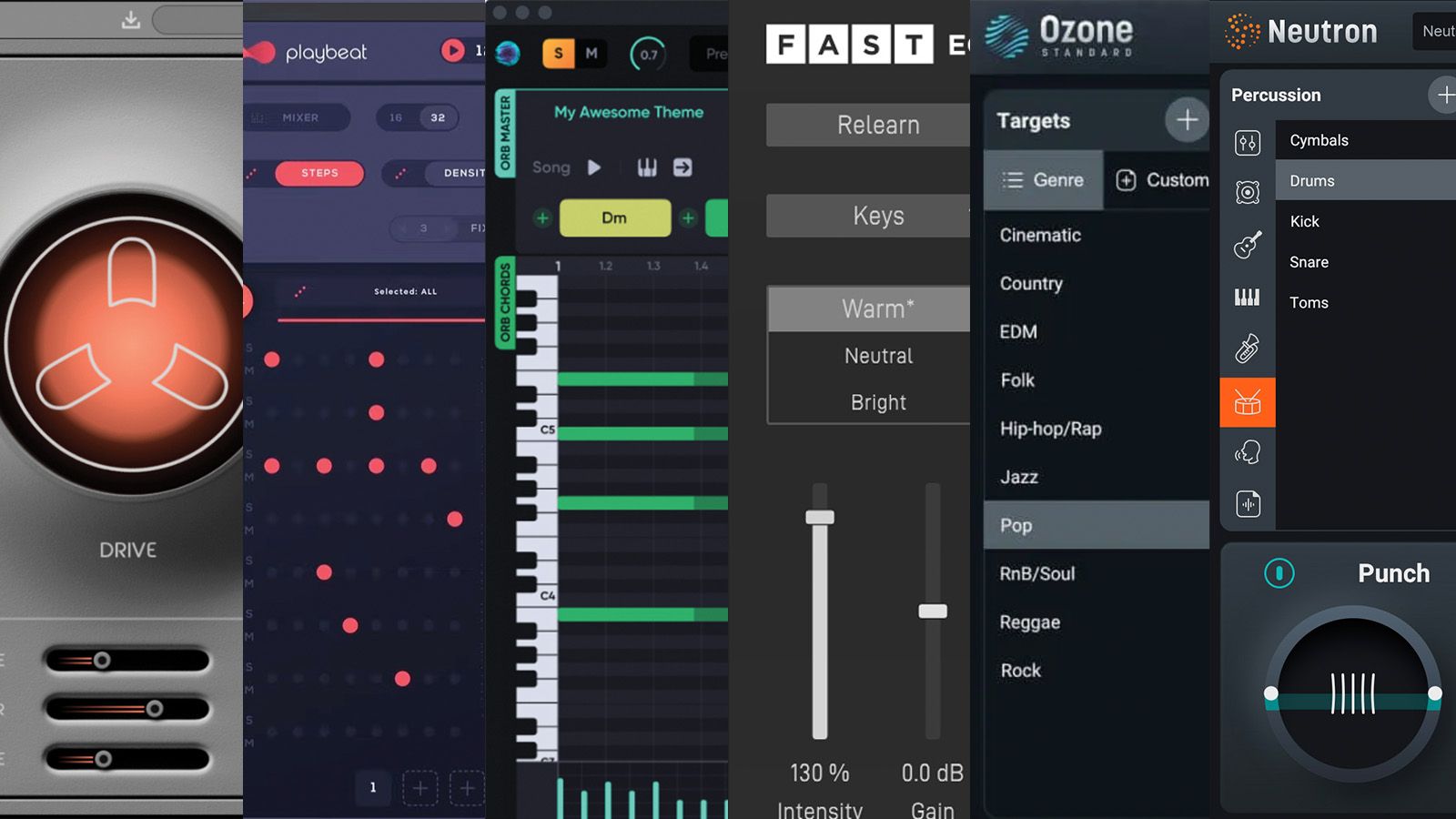Click the Relearn button in FAST EQ
Image resolution: width=1456 pixels, height=819 pixels.
[876, 125]
